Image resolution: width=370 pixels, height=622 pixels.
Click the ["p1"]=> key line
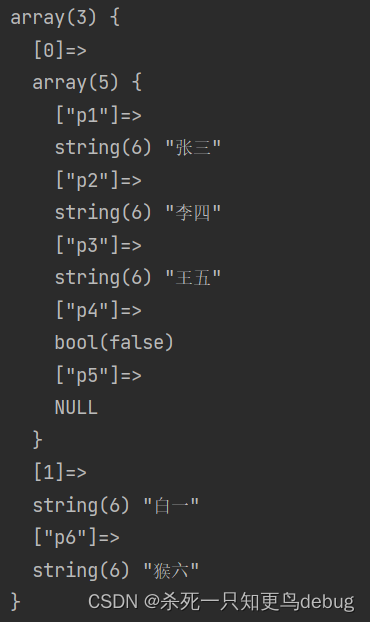(98, 116)
